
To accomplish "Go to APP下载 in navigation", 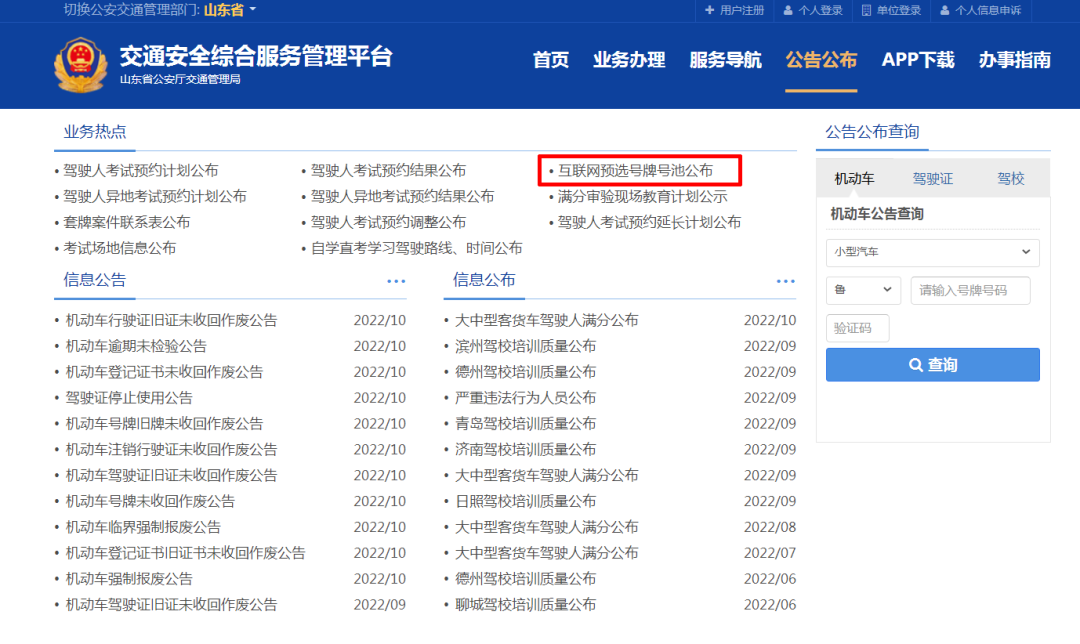I will (917, 60).
